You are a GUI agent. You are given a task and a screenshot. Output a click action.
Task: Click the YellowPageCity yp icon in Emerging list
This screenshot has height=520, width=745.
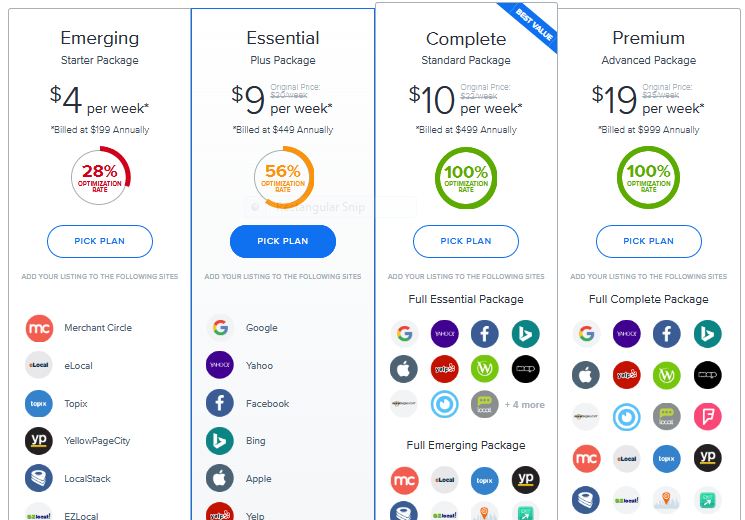tap(39, 441)
